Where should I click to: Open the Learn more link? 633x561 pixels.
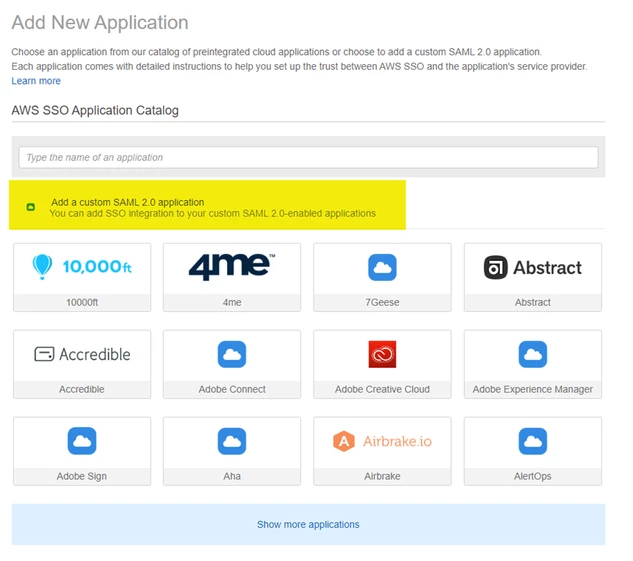click(x=36, y=81)
